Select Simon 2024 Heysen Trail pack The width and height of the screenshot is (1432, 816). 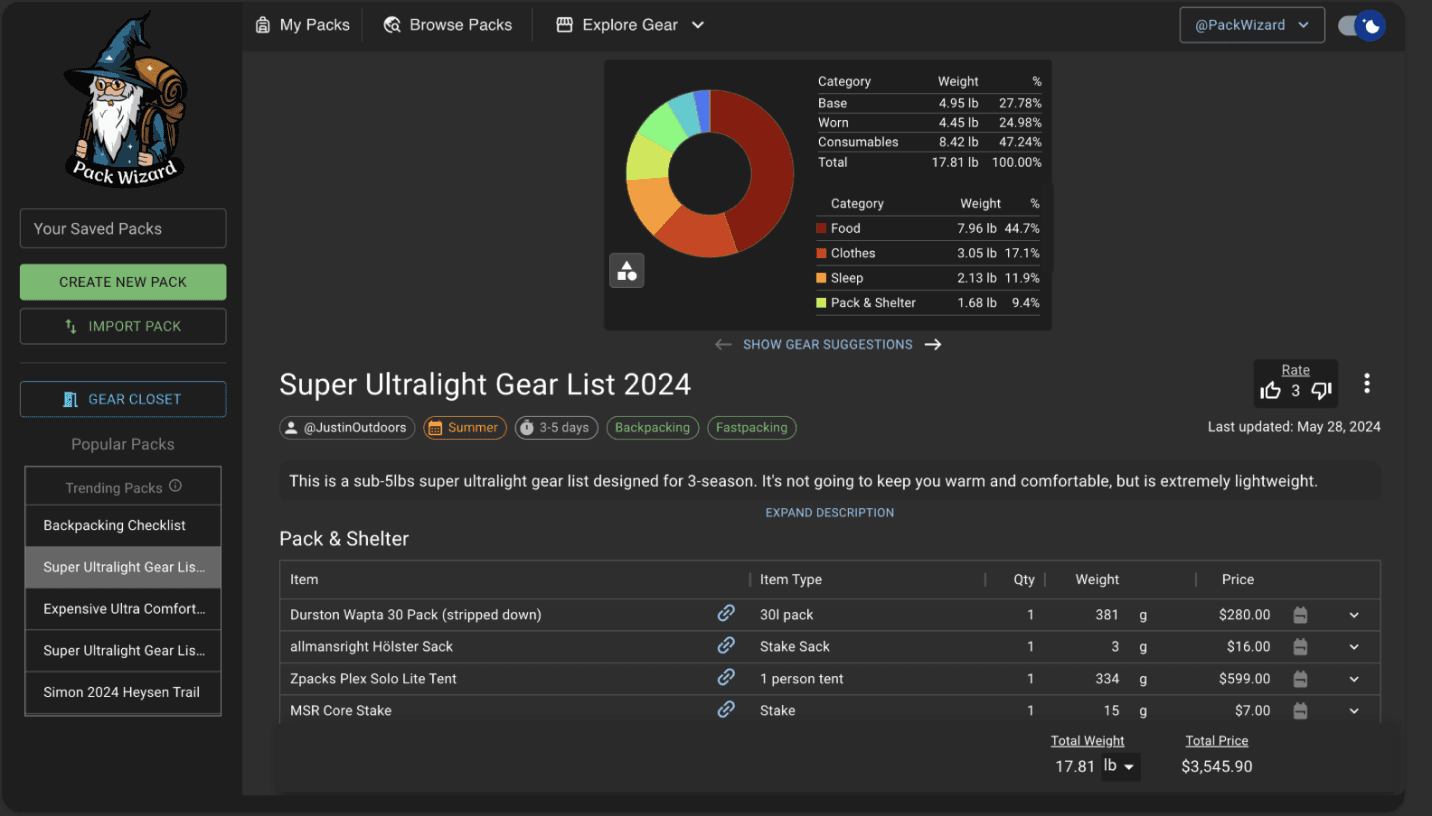pos(123,692)
